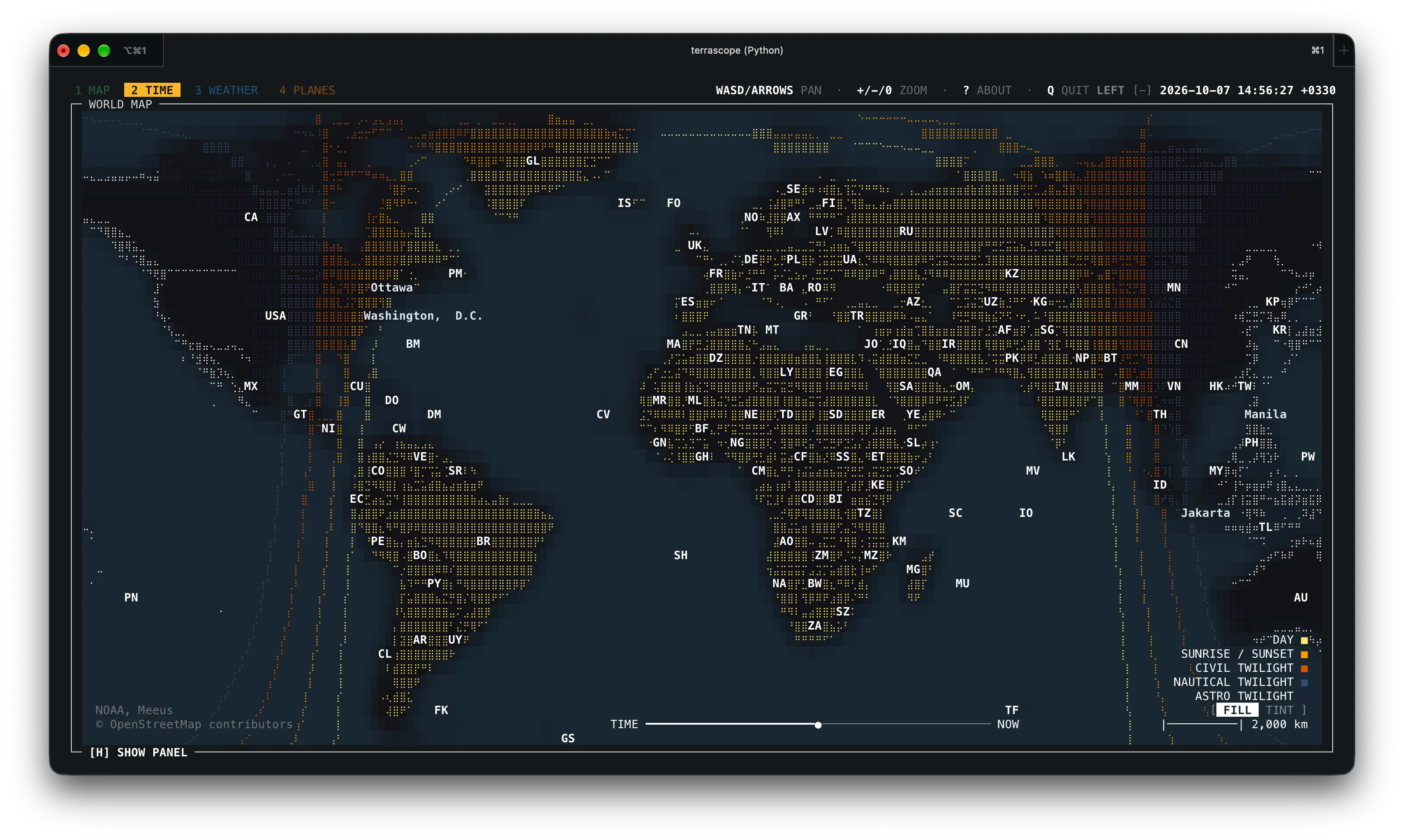Collapse LEFT panel with [-] control
1404x840 pixels.
[x=1142, y=90]
